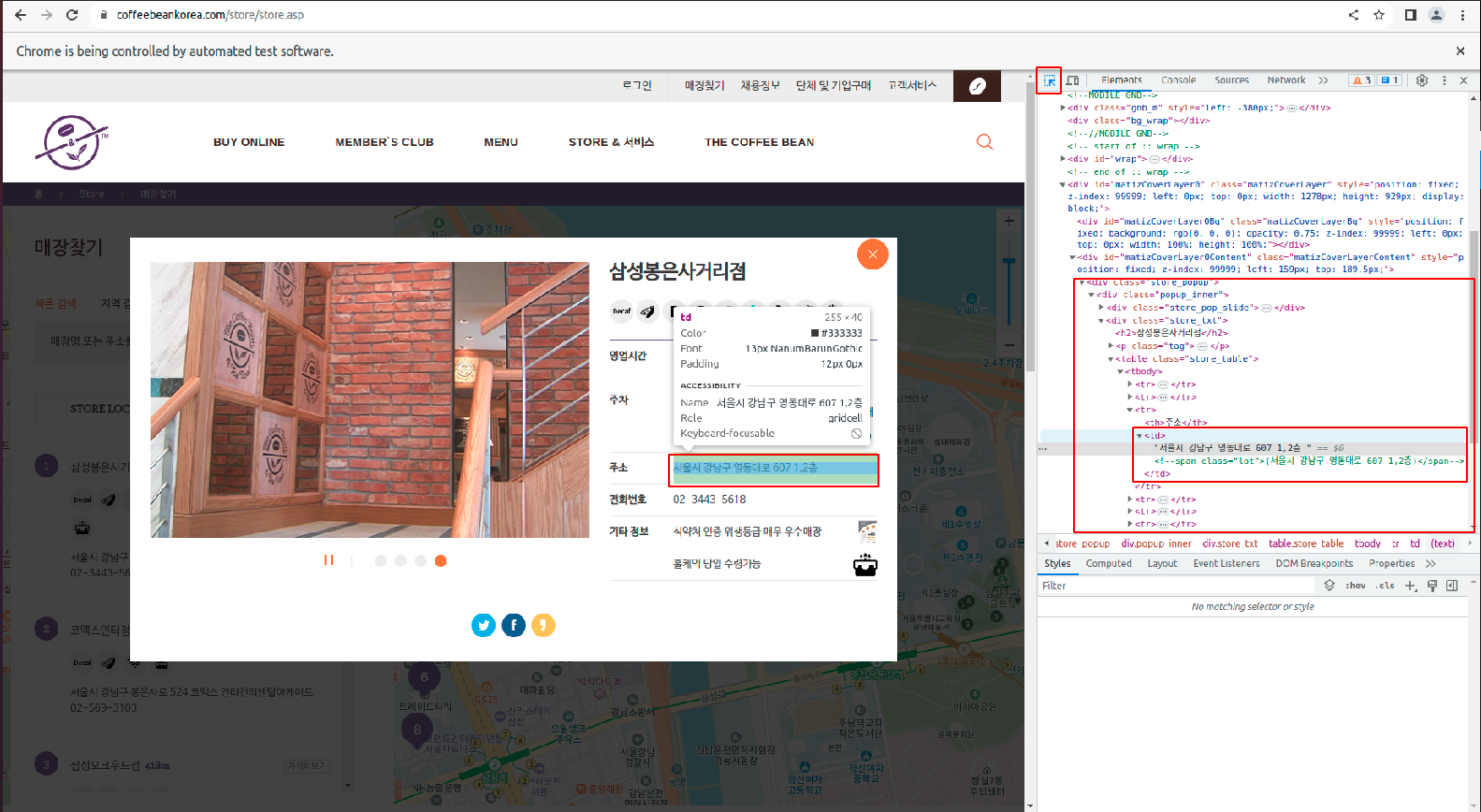The height and width of the screenshot is (812, 1481).
Task: Open the Layout sub-tab
Action: coord(1162,563)
